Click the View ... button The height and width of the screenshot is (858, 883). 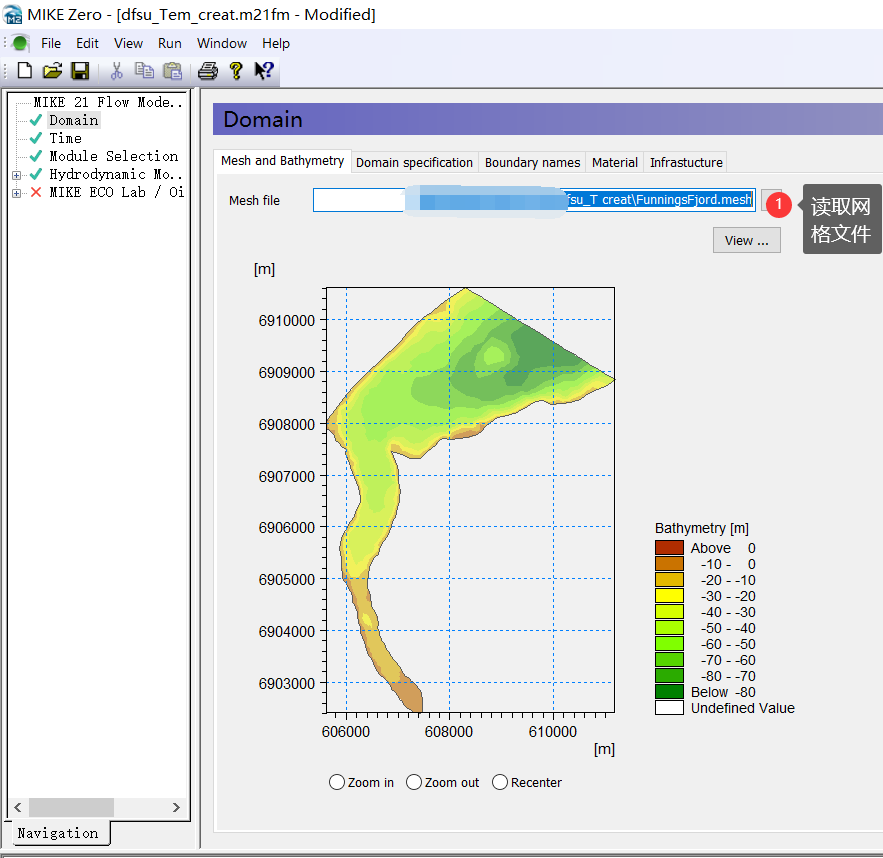pos(746,240)
